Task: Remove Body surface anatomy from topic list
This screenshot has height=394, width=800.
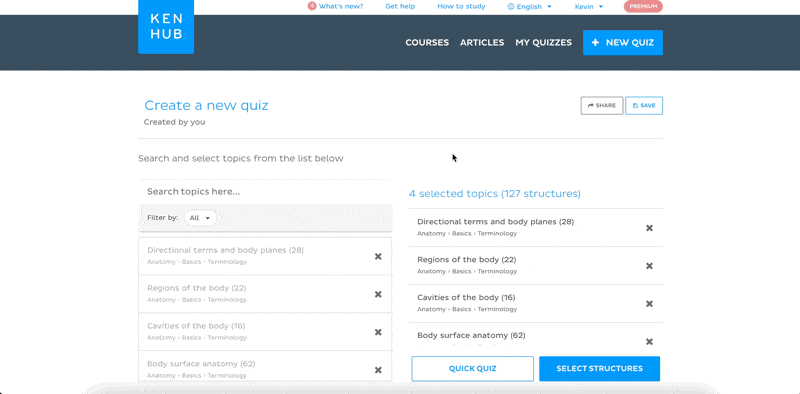Action: click(378, 370)
